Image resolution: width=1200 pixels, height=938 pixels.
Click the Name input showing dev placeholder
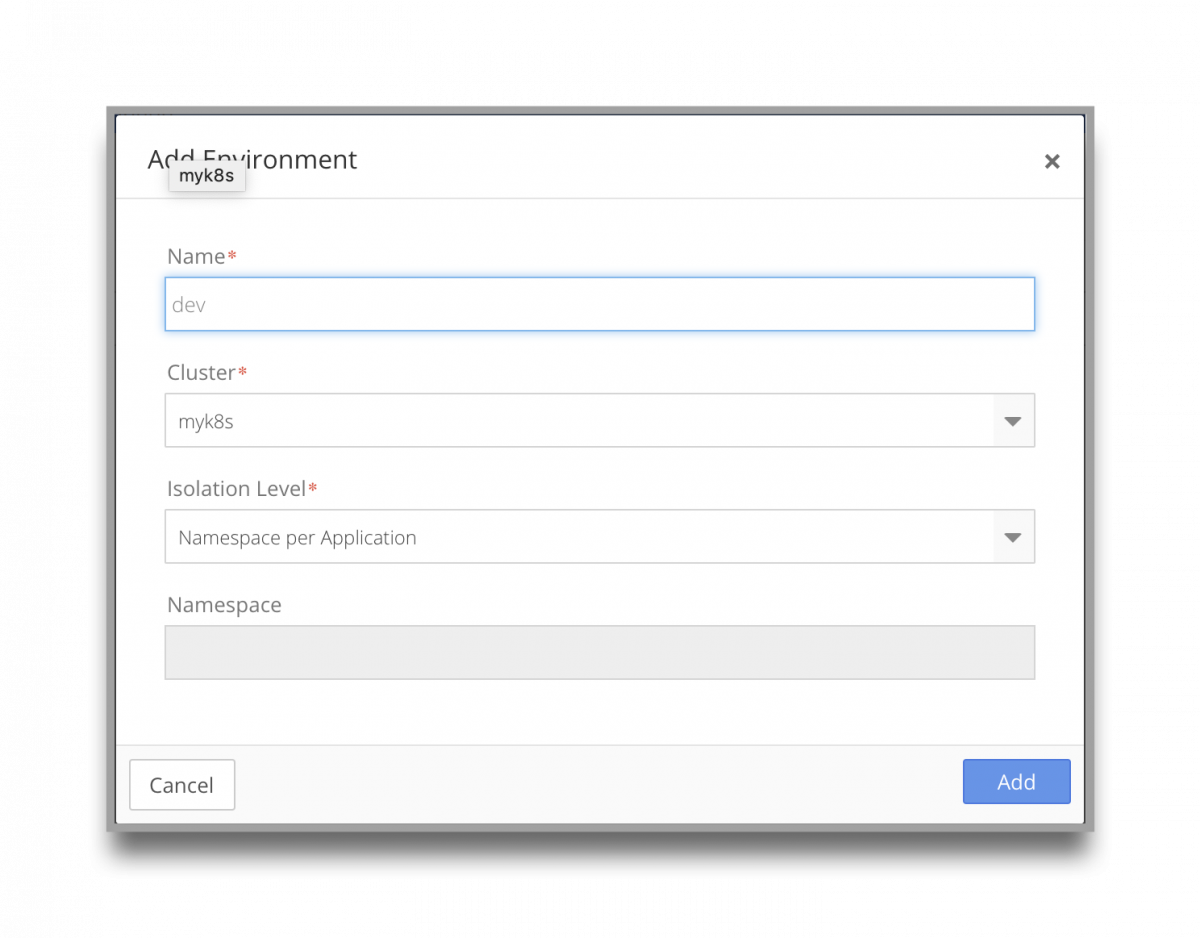pyautogui.click(x=600, y=304)
